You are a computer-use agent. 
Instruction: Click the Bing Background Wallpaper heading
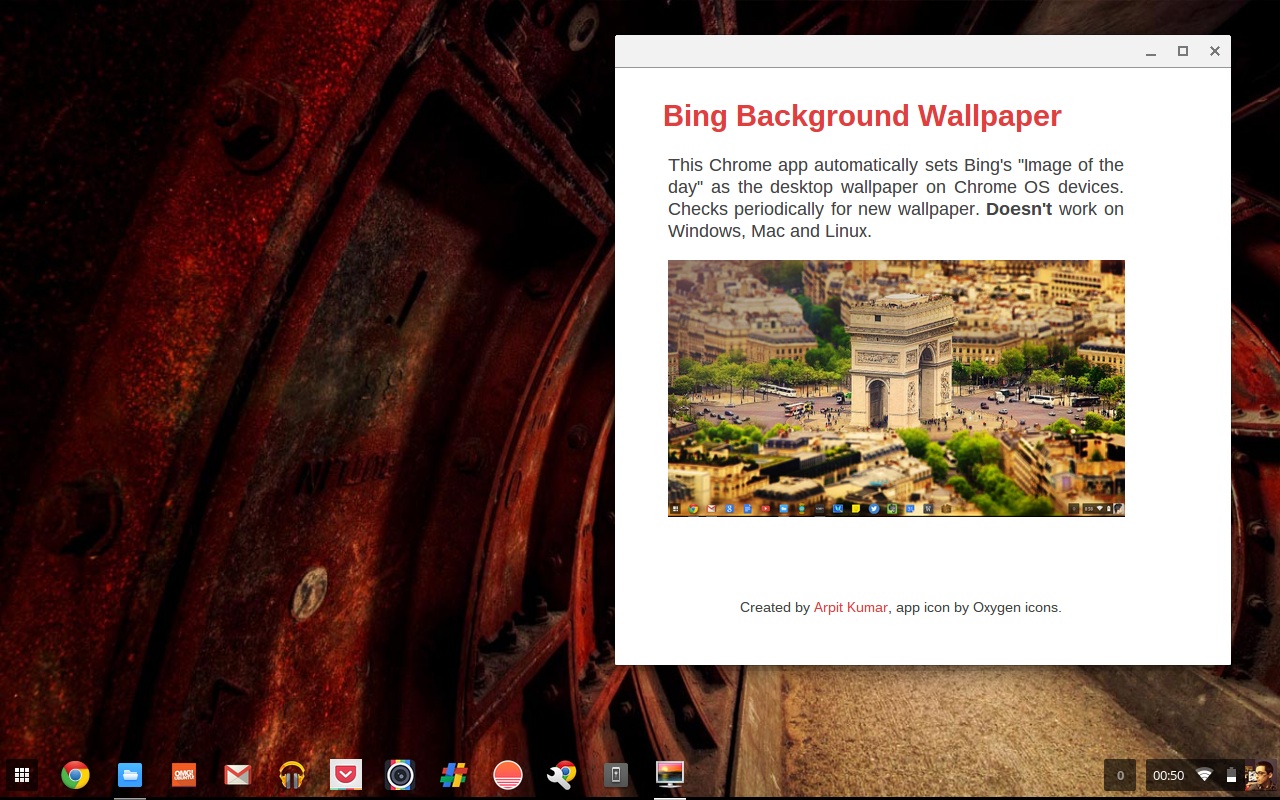point(862,116)
